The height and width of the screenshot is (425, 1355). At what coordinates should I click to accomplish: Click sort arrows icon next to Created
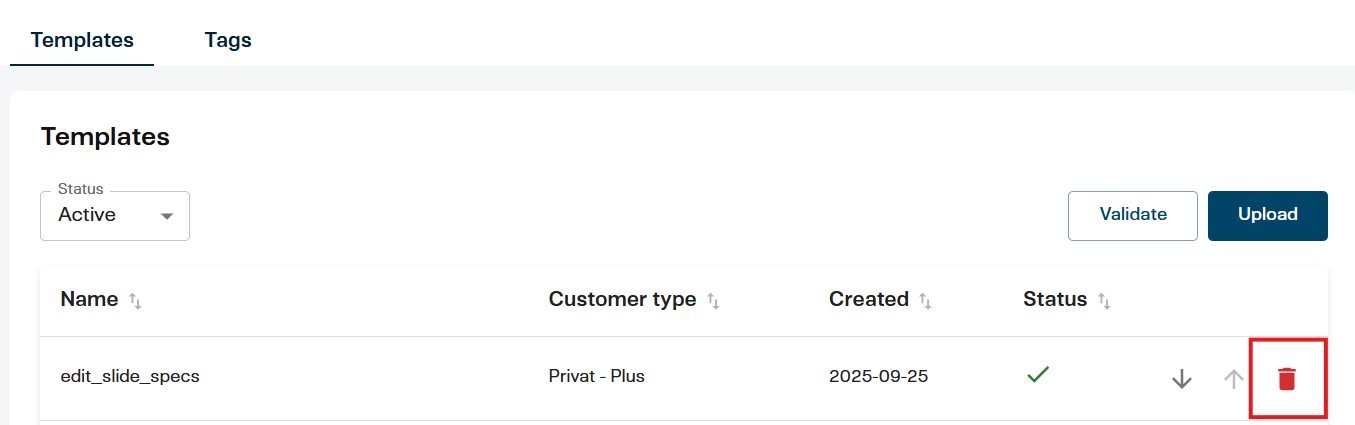(x=926, y=300)
